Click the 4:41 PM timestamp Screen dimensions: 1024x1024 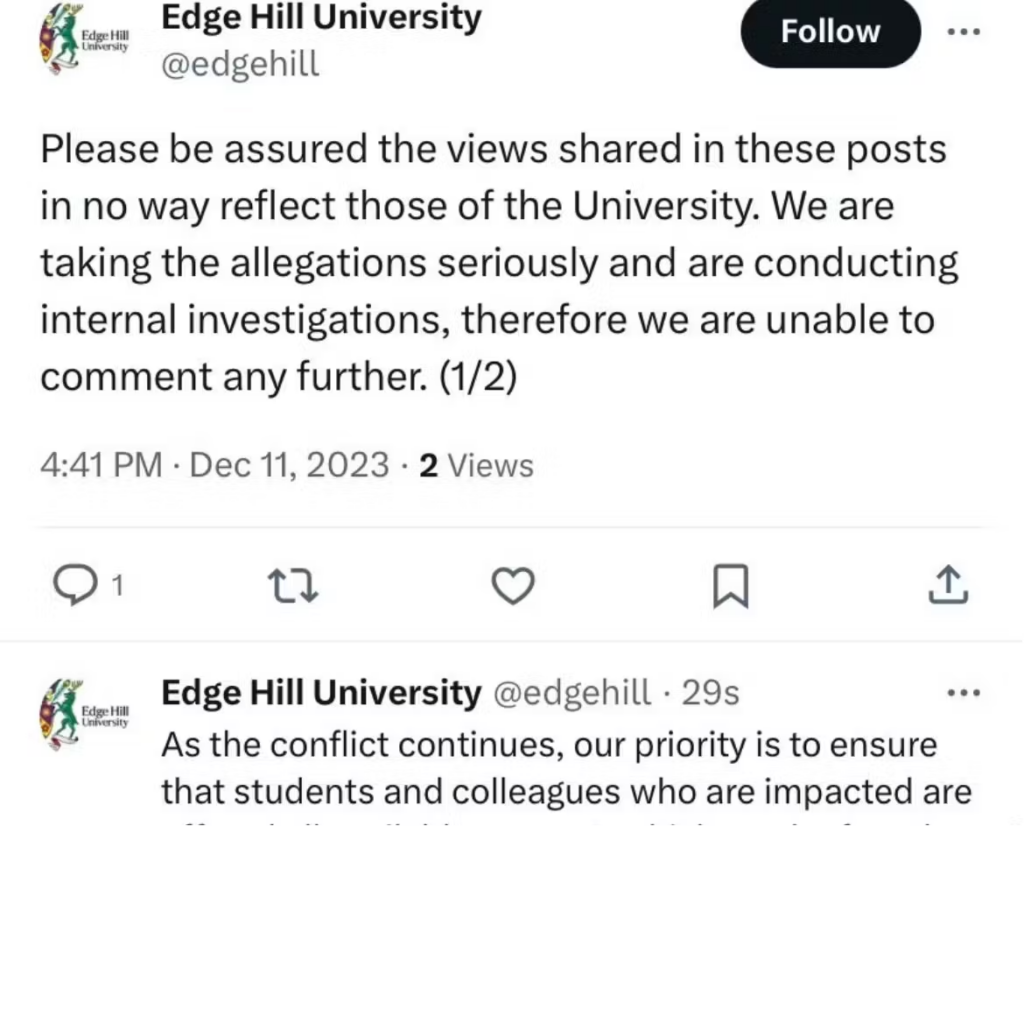point(101,465)
